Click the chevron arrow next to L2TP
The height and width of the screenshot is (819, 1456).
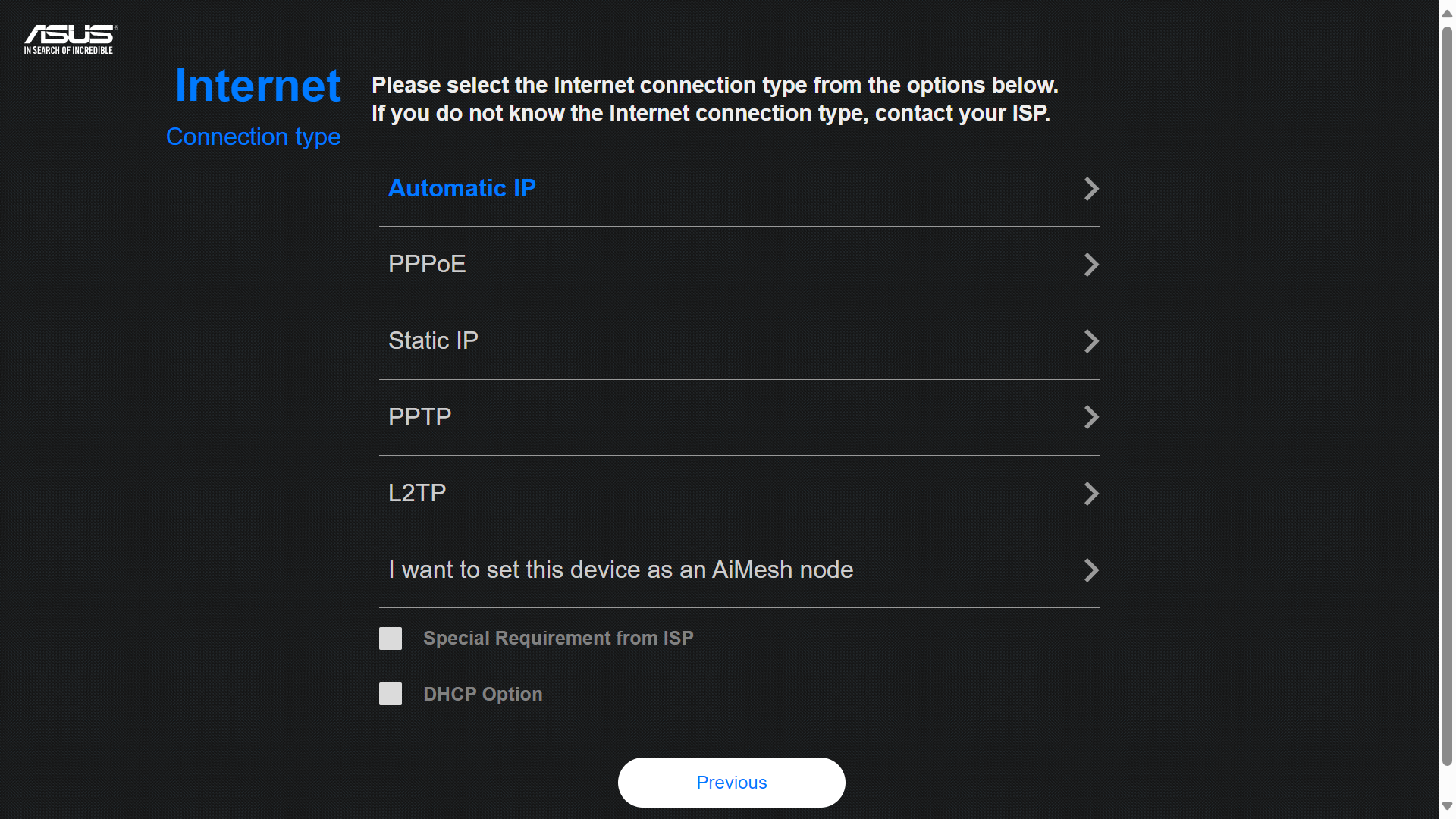1091,494
